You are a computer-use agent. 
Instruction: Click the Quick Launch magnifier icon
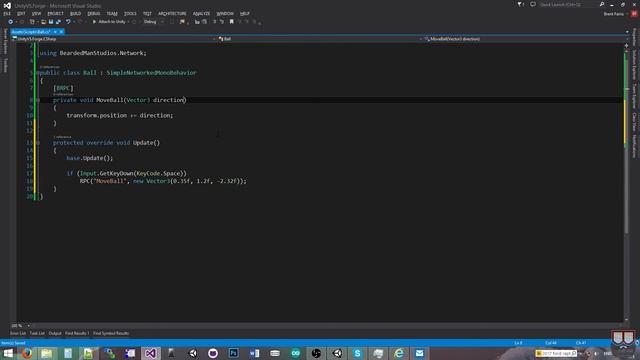pyautogui.click(x=602, y=4)
